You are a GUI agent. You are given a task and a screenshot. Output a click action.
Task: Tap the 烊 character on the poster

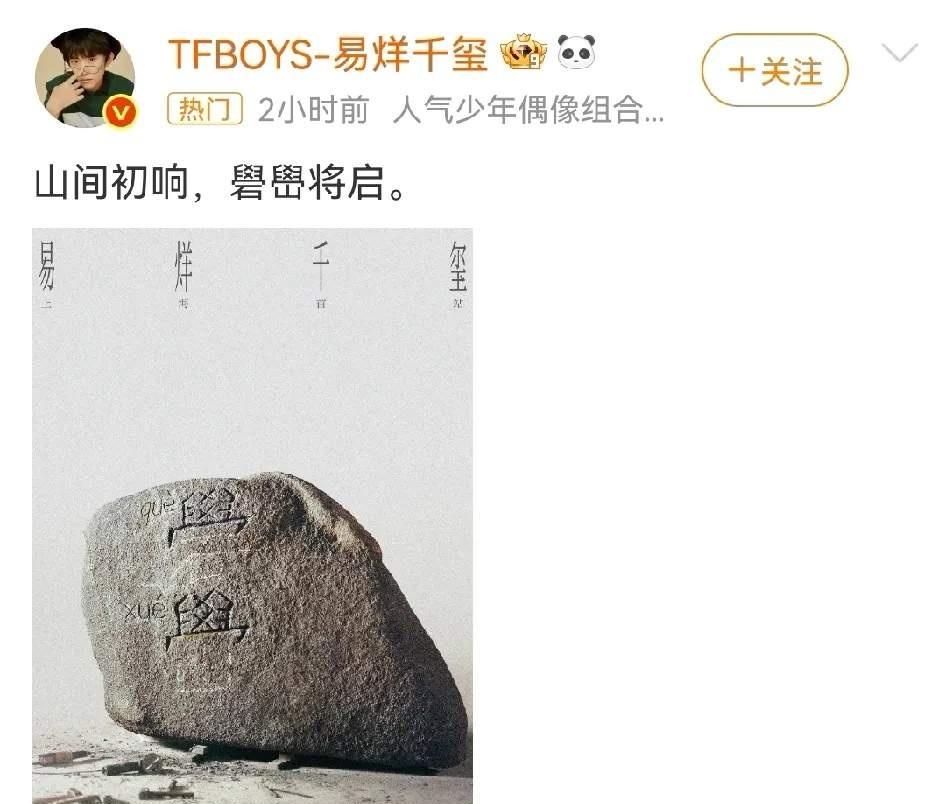183,265
